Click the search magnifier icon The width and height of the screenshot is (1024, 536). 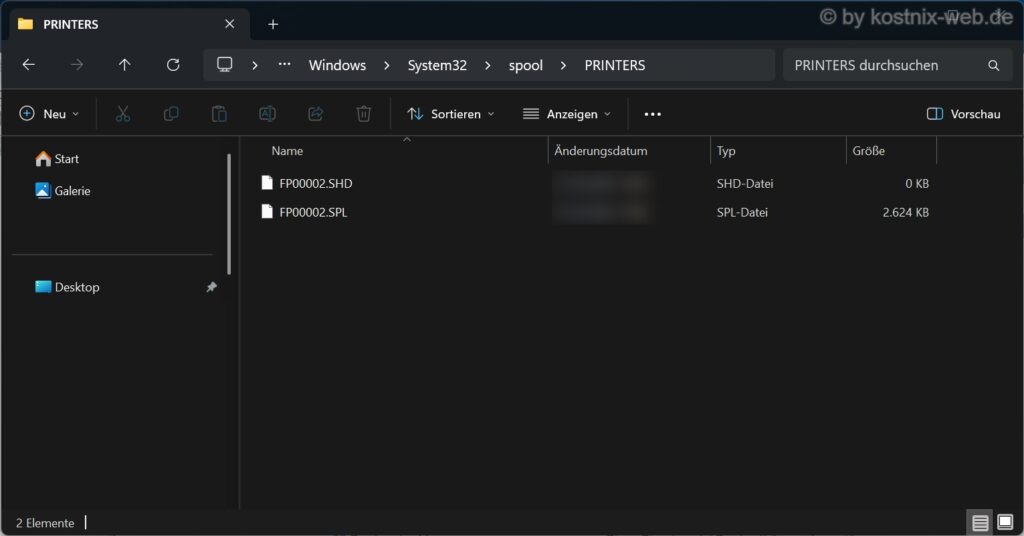(x=993, y=65)
